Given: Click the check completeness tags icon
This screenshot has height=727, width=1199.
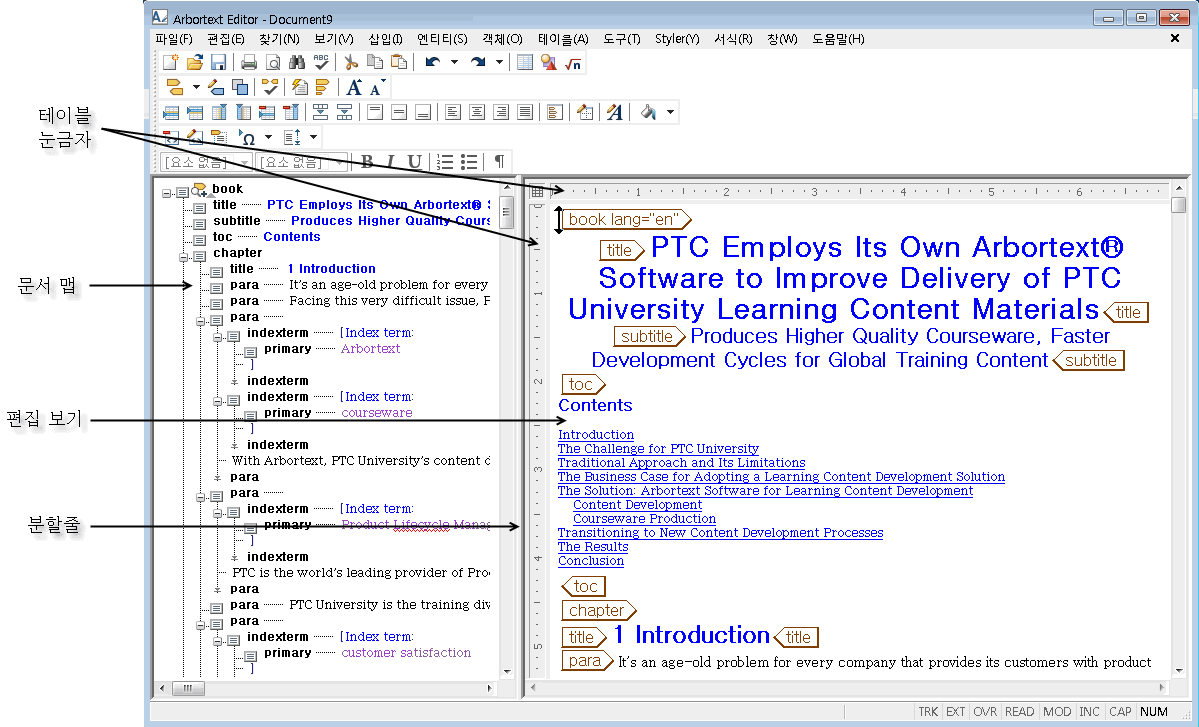Looking at the screenshot, I should click(x=270, y=87).
